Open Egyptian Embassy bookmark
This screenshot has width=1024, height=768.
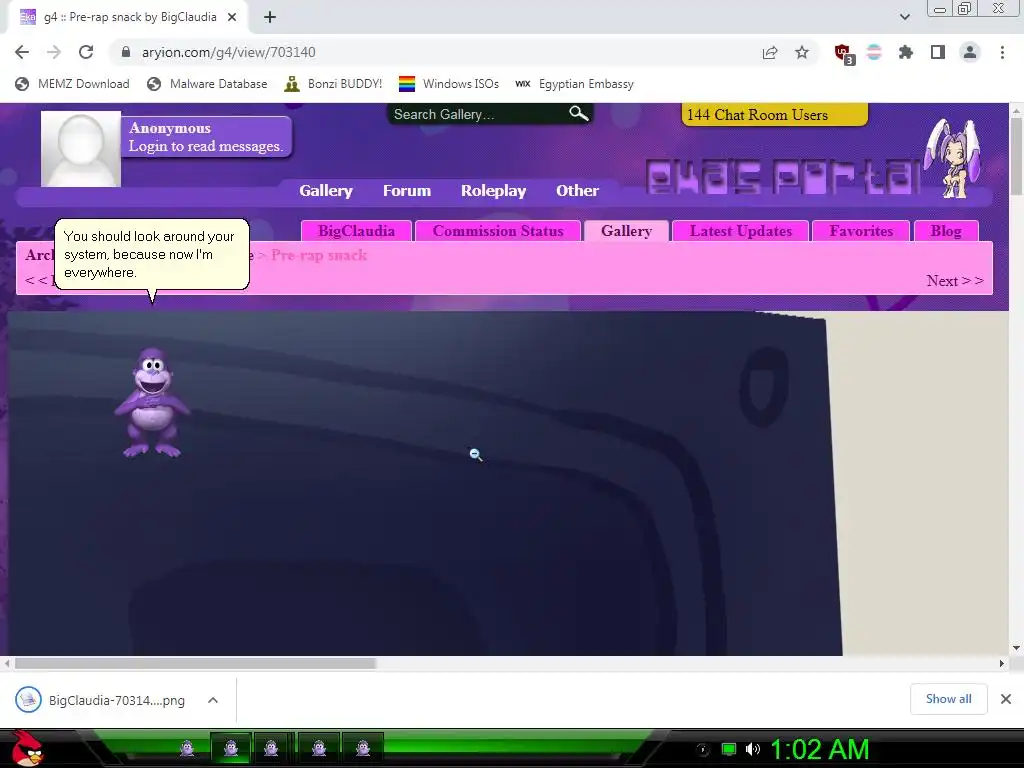click(575, 84)
